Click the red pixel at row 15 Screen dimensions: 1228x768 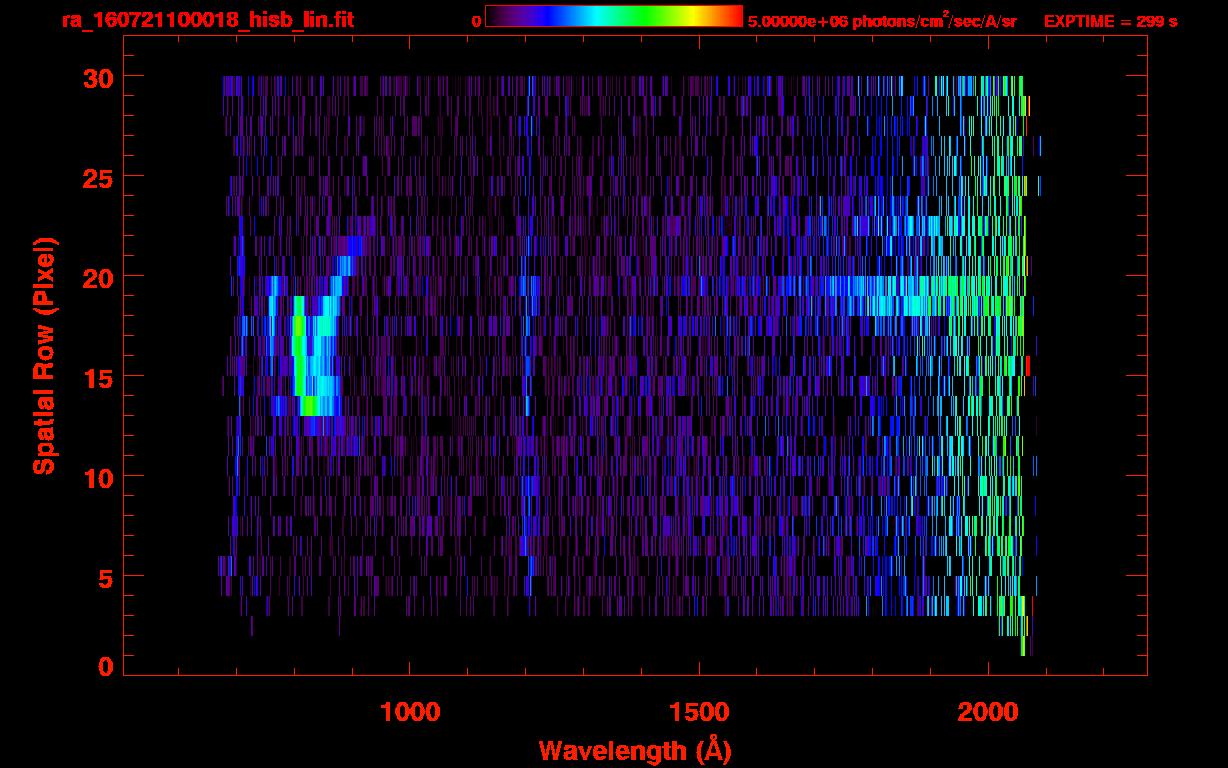click(x=1027, y=366)
